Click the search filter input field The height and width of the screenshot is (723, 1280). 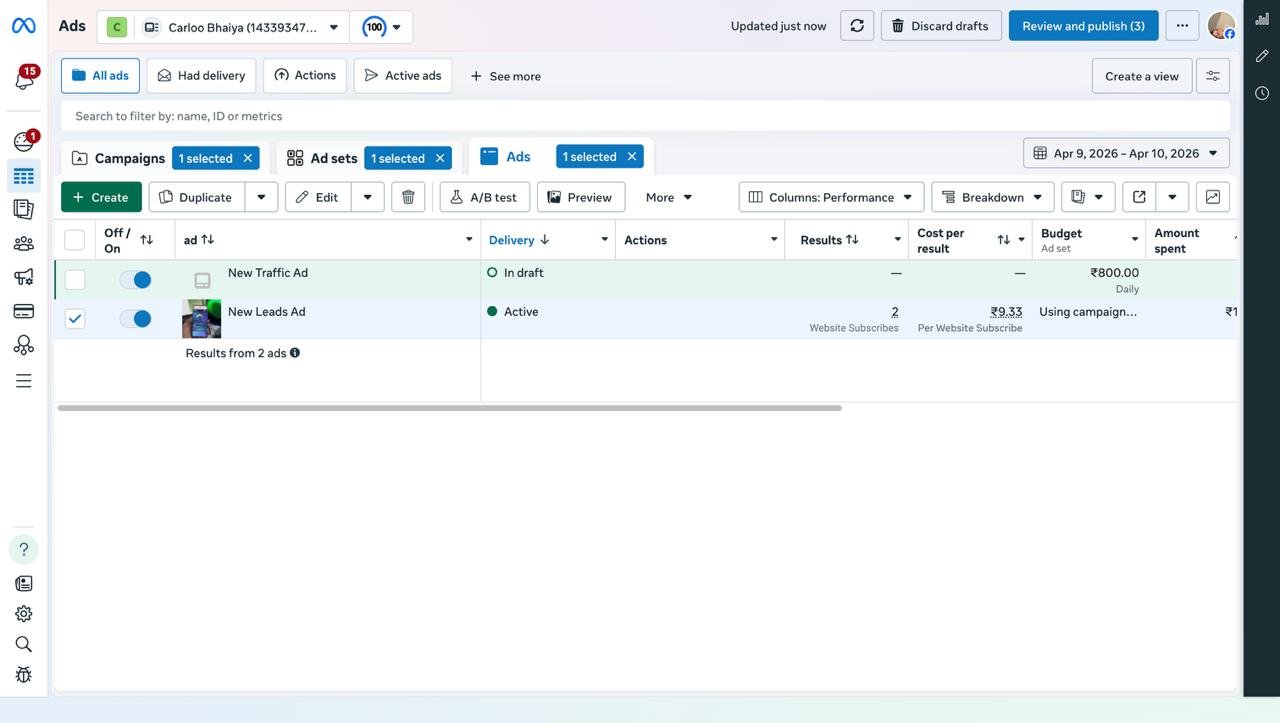coord(646,116)
